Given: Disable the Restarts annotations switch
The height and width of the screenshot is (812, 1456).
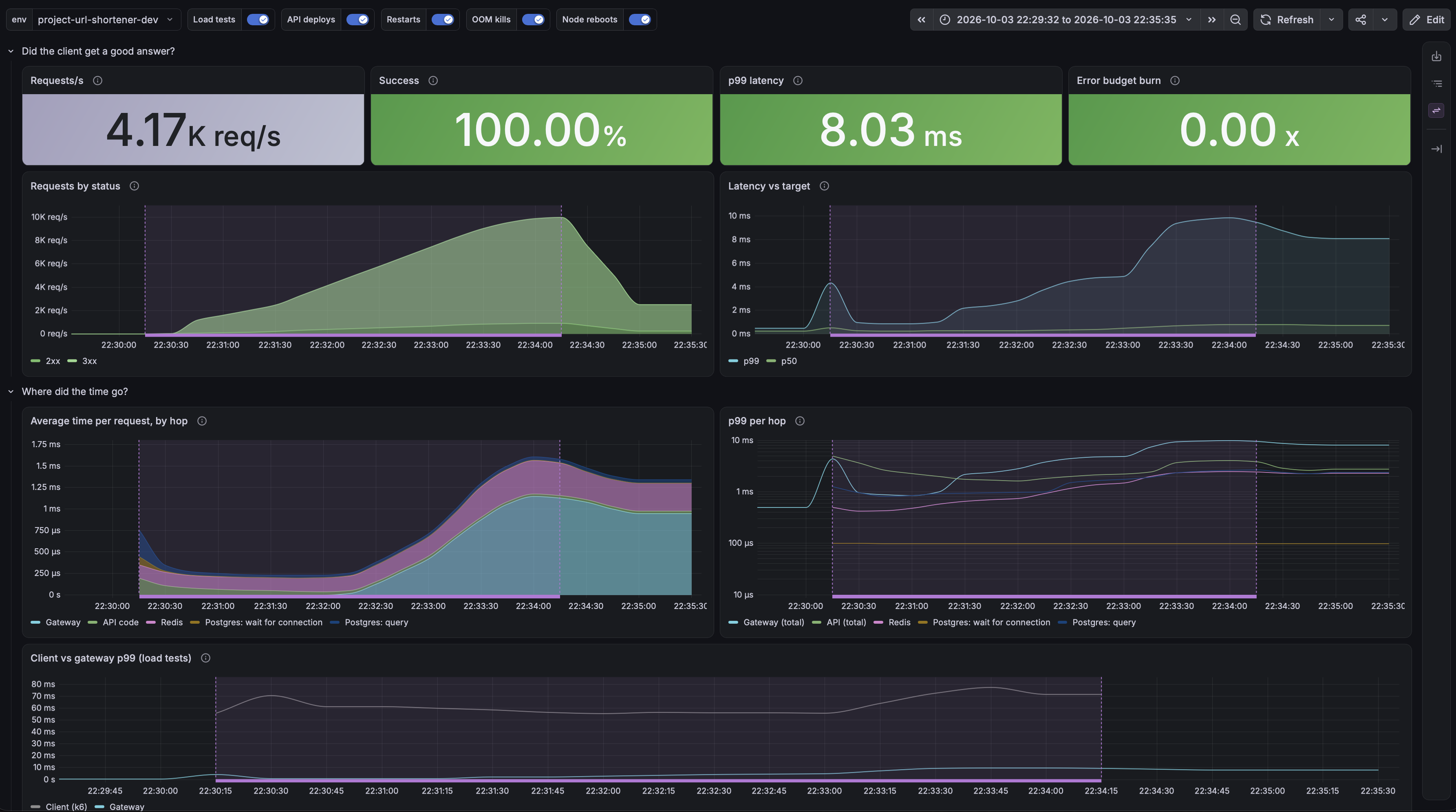Looking at the screenshot, I should click(442, 19).
